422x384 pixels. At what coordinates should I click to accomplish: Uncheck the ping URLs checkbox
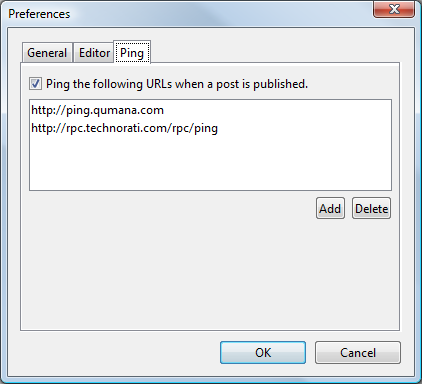click(35, 83)
